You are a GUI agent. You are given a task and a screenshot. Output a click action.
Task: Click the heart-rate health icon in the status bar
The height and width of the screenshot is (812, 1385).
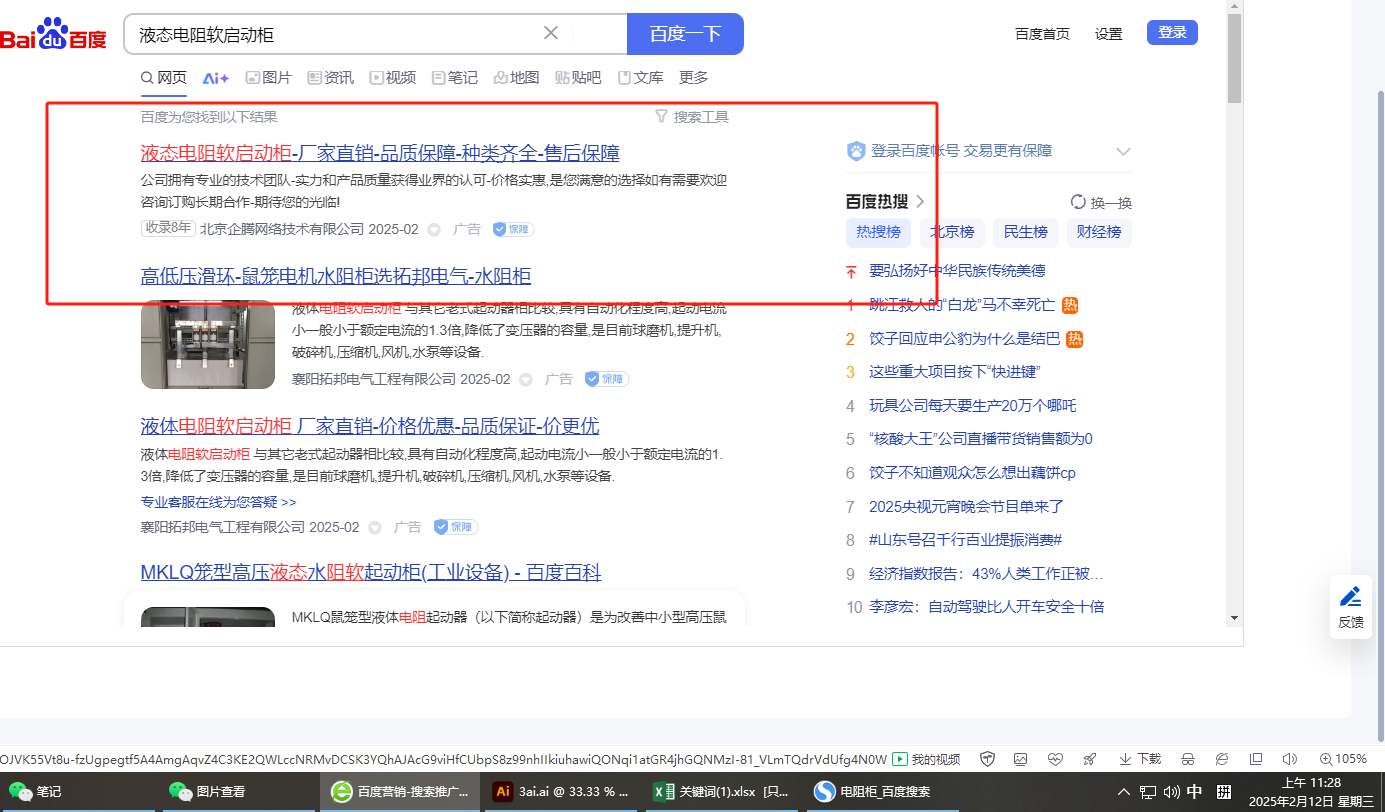click(1056, 759)
